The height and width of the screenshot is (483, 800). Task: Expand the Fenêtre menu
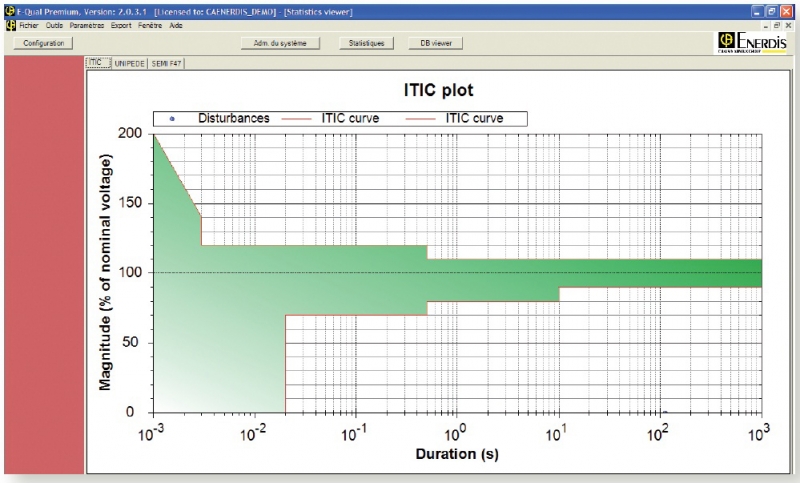(x=151, y=24)
